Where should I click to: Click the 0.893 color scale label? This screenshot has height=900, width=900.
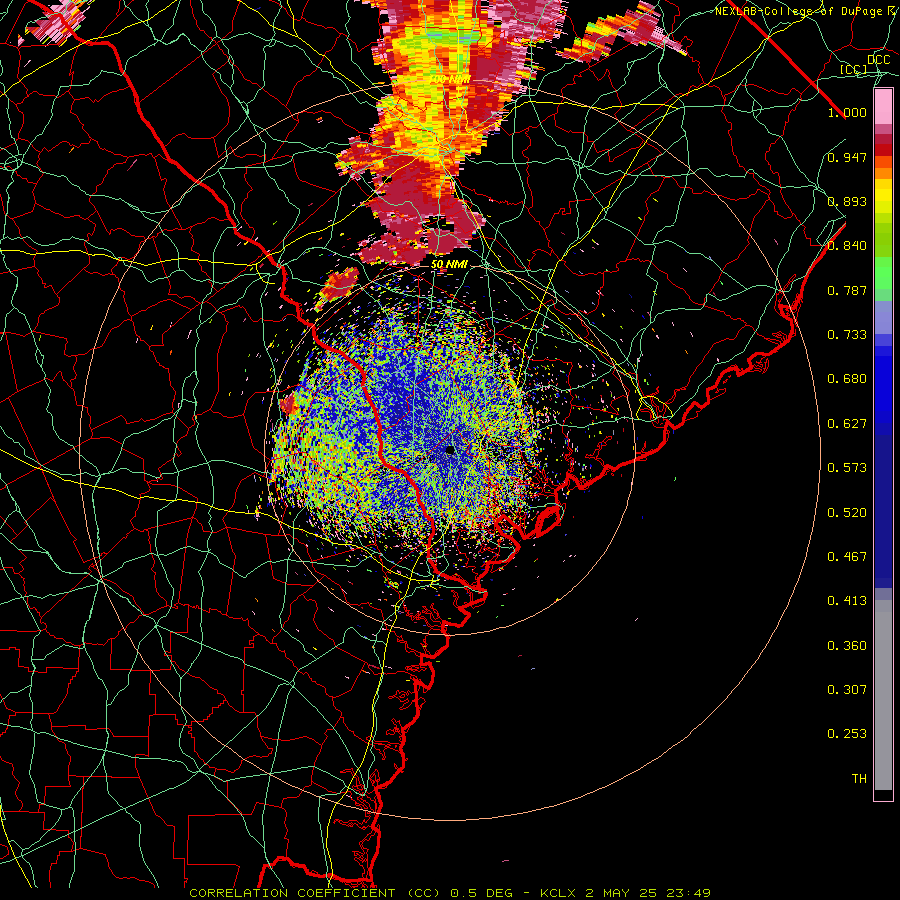pos(847,201)
